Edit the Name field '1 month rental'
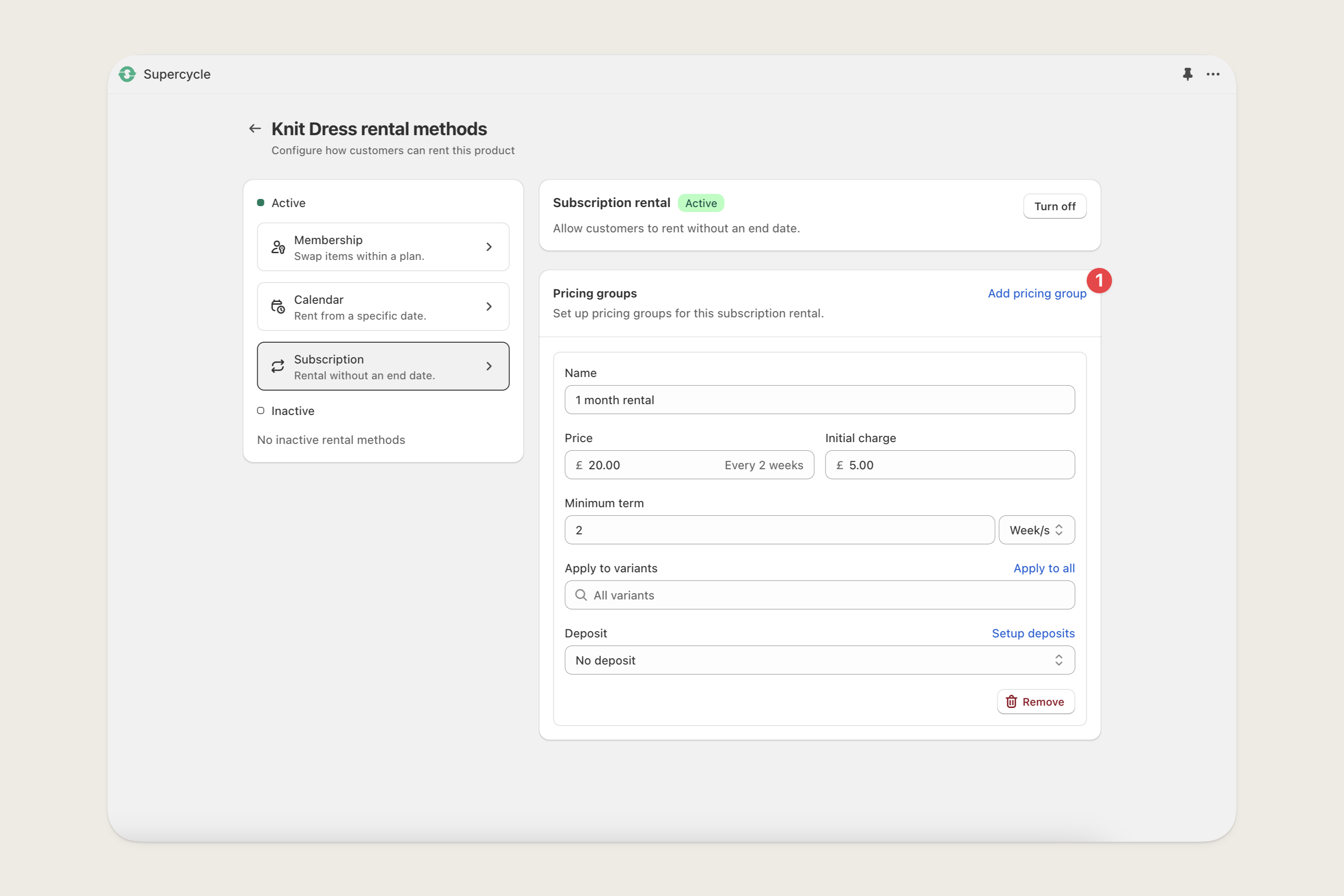1344x896 pixels. [820, 400]
